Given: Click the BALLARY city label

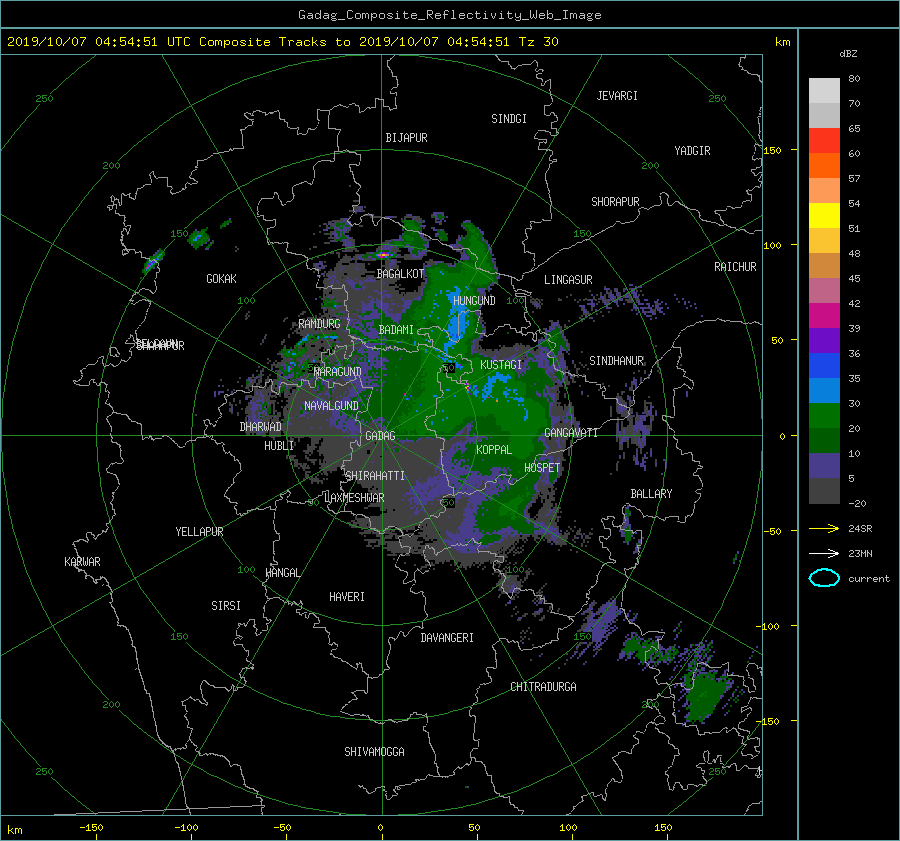Looking at the screenshot, I should 651,494.
